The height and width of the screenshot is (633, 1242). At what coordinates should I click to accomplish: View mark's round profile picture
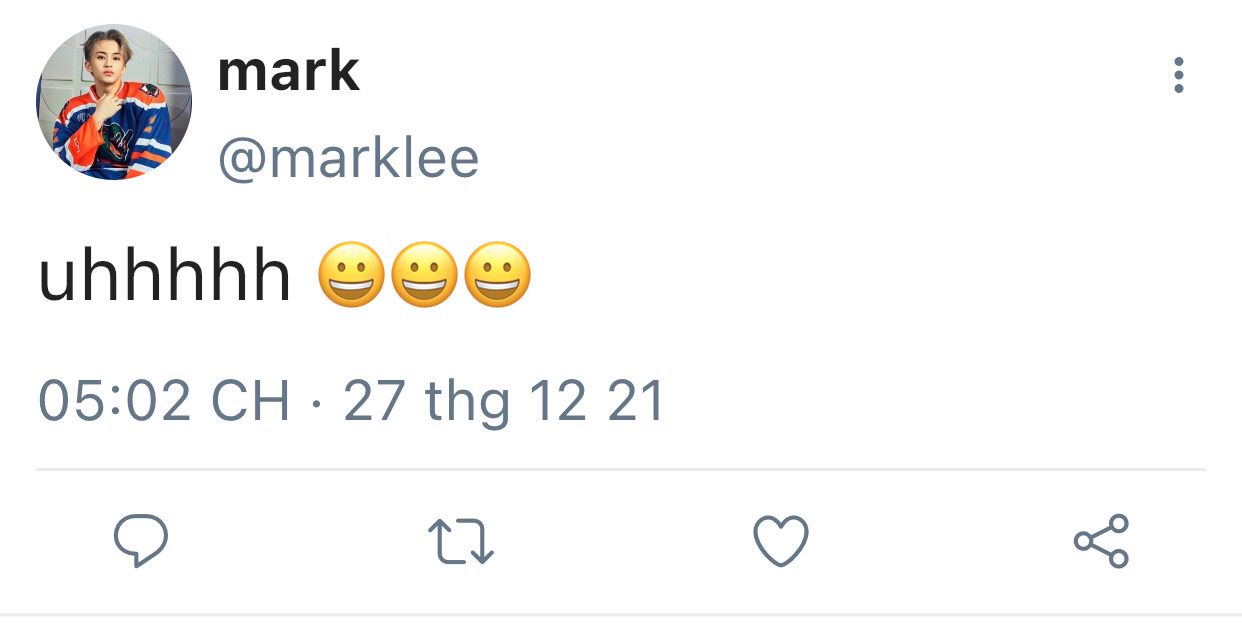pos(114,102)
